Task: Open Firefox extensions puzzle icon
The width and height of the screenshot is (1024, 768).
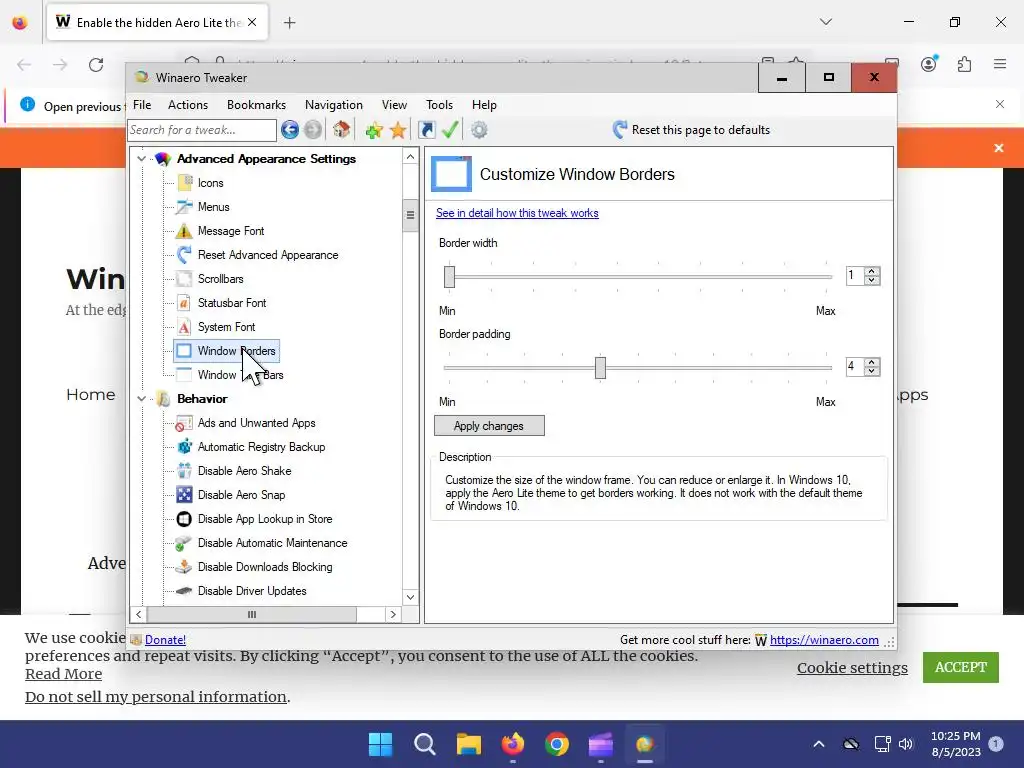Action: 965,64
